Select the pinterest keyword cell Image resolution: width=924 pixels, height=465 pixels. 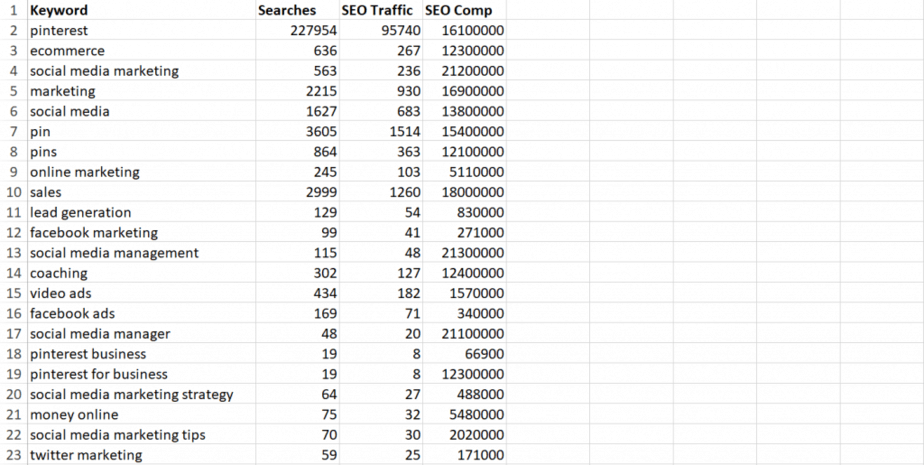(x=59, y=31)
